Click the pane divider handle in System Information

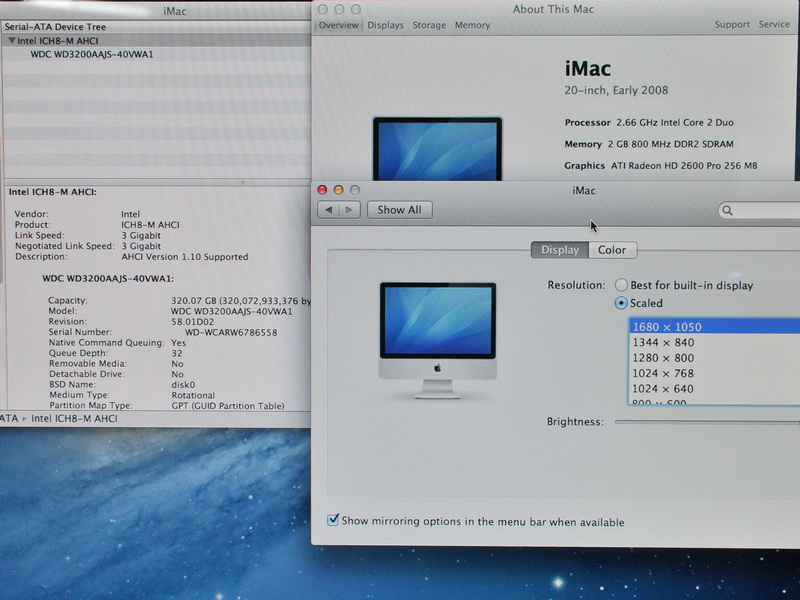(243, 182)
